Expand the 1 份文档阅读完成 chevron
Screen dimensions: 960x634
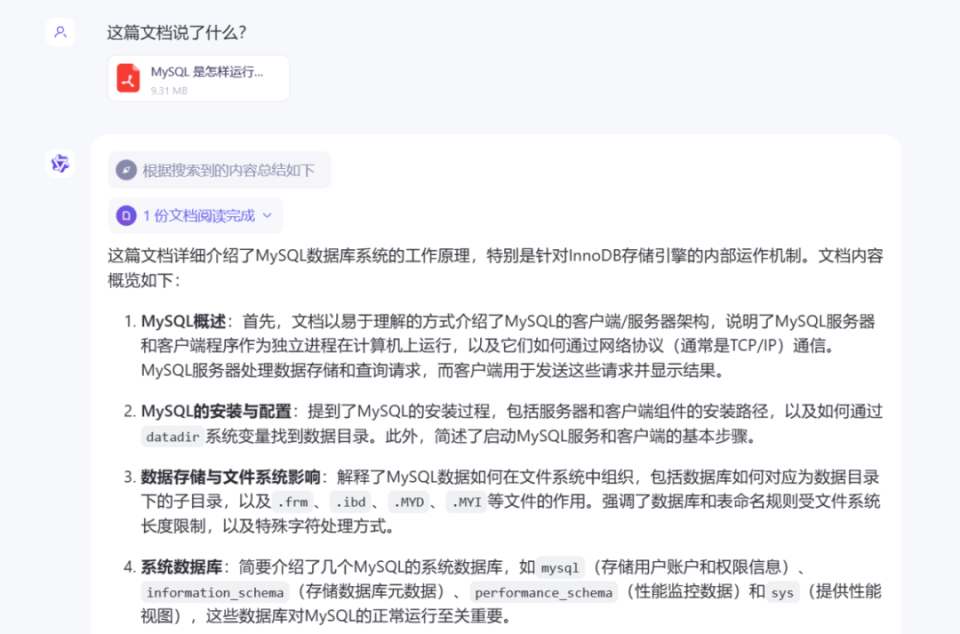tap(267, 215)
